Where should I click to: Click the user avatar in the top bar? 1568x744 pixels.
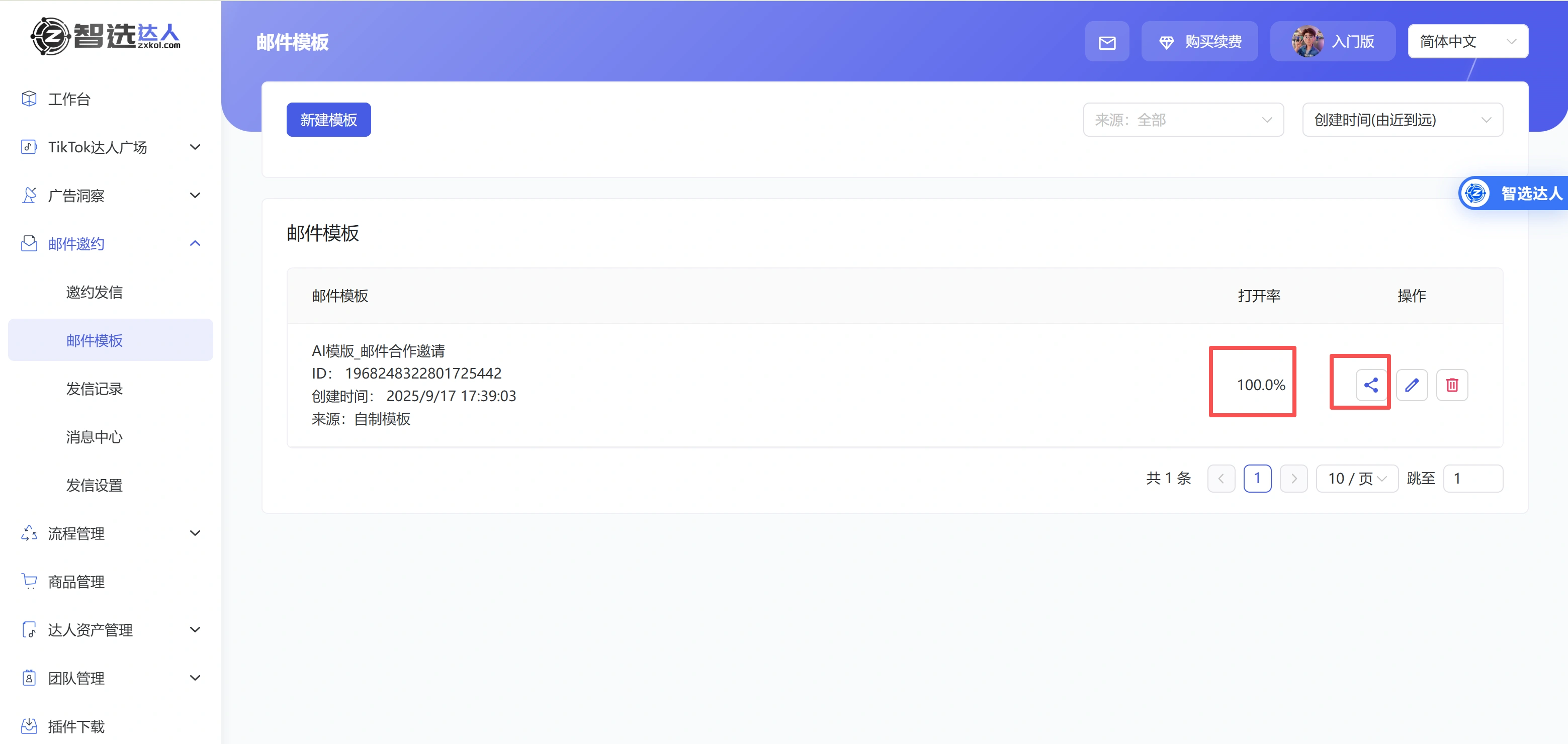(x=1307, y=42)
